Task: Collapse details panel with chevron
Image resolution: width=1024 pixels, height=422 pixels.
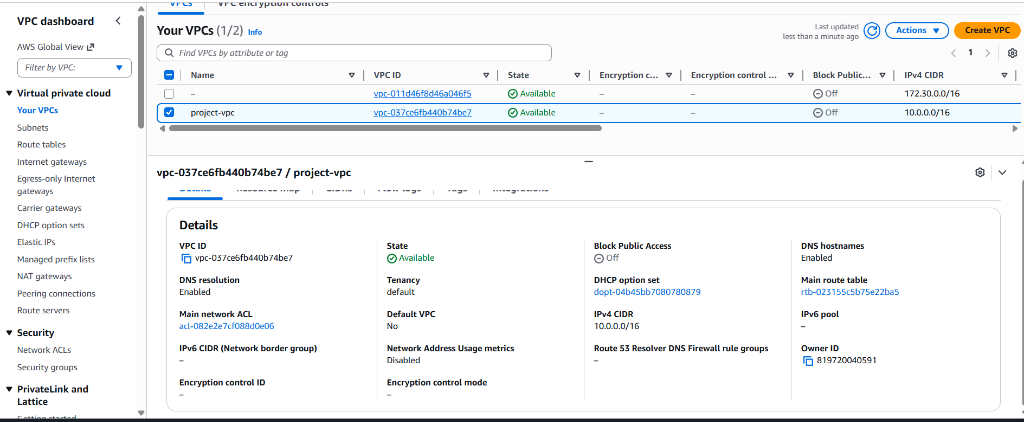Action: 1002,172
